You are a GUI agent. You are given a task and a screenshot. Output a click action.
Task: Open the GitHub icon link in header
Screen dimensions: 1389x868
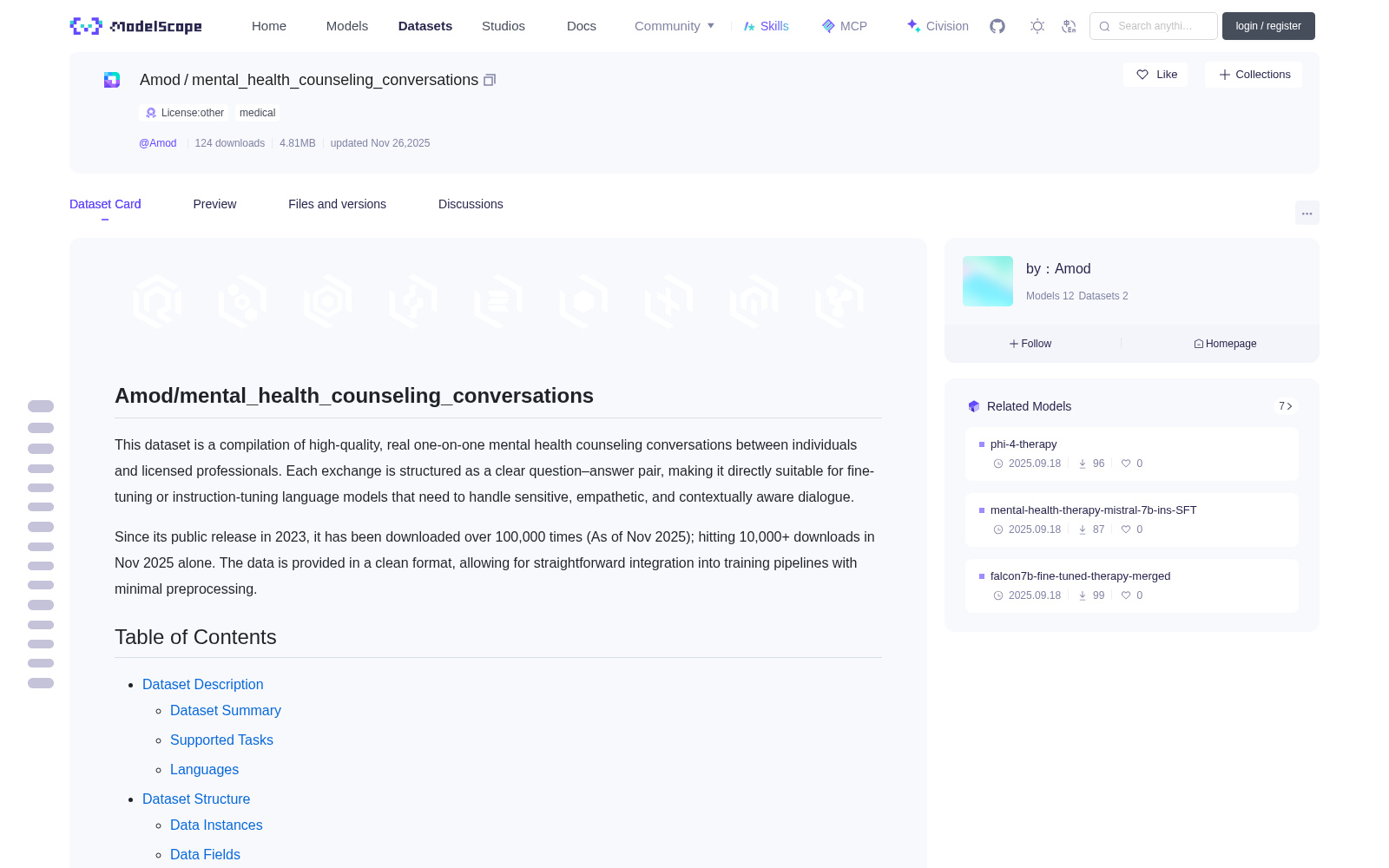tap(997, 26)
